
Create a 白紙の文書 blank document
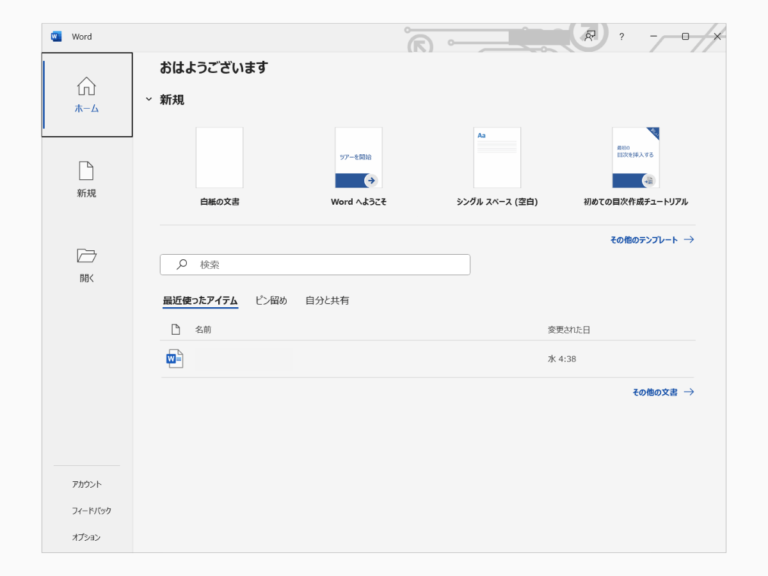click(x=219, y=158)
